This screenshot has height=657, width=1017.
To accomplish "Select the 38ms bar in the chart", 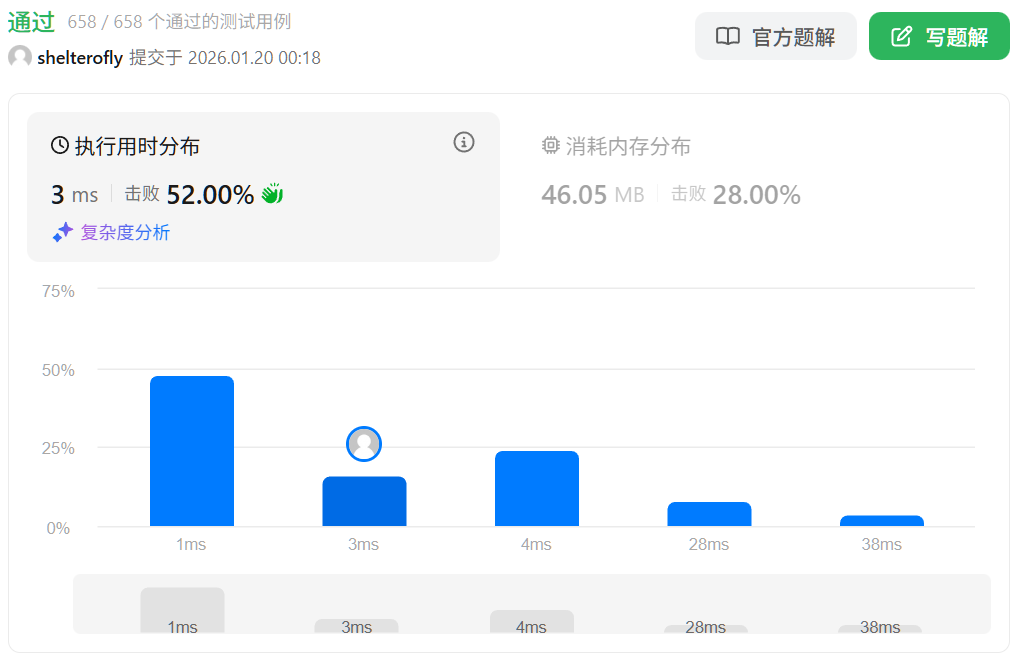I will coord(881,520).
